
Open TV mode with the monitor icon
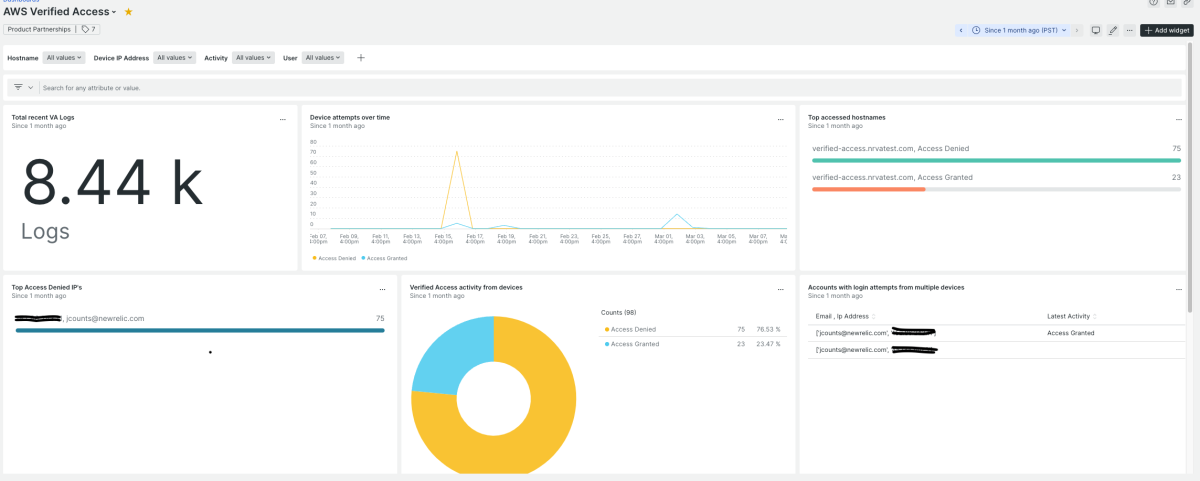pyautogui.click(x=1095, y=31)
